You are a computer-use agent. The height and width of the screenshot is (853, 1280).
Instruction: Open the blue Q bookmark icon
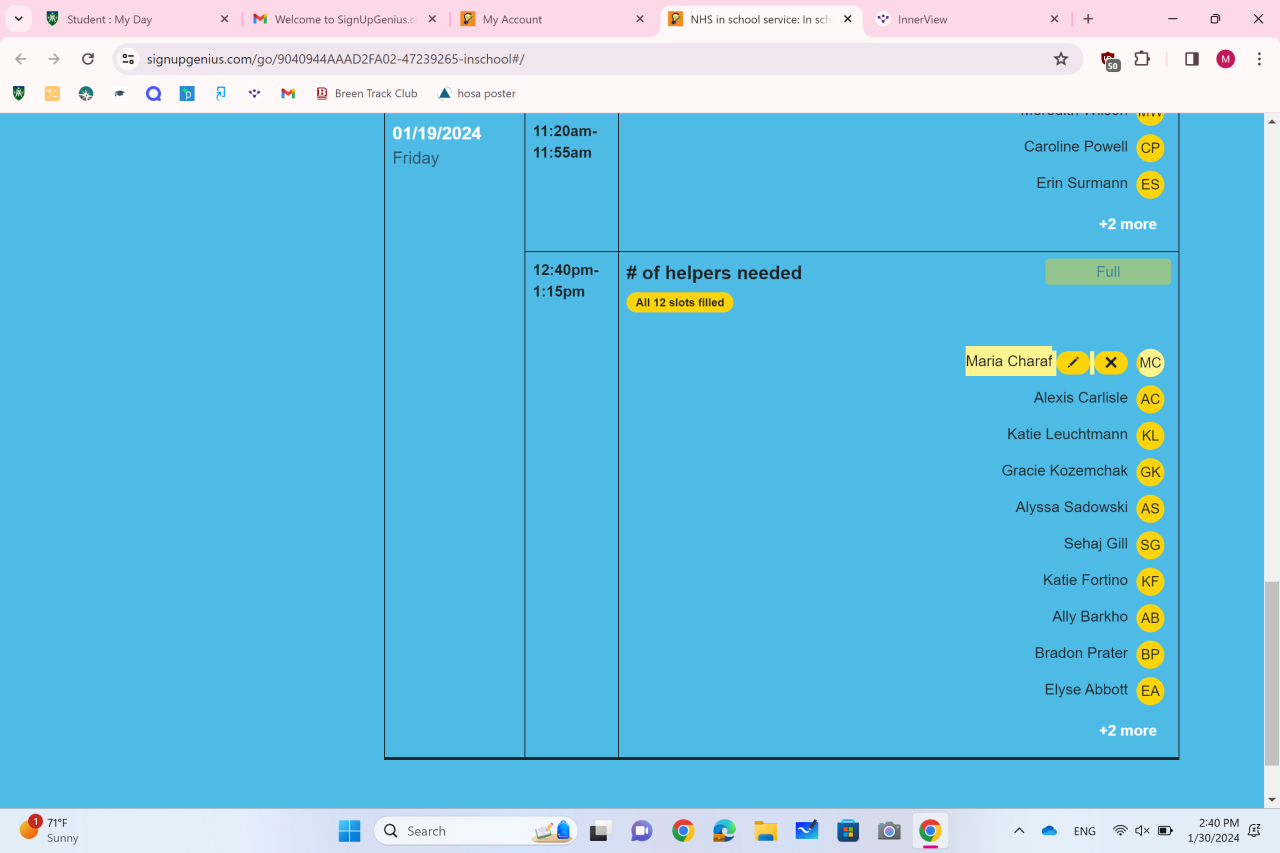click(153, 93)
